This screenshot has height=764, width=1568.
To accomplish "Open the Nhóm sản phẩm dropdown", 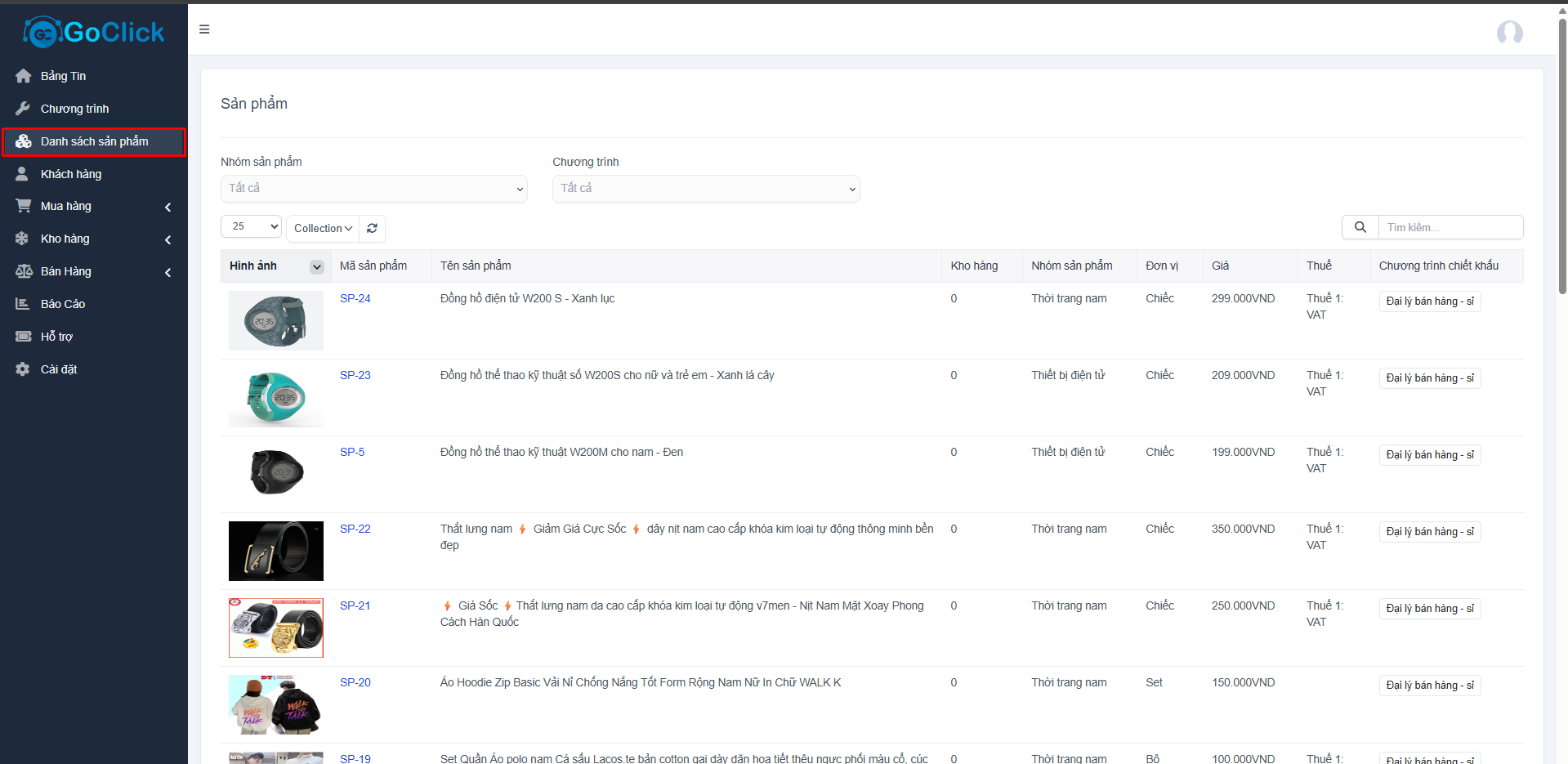I will tap(373, 189).
